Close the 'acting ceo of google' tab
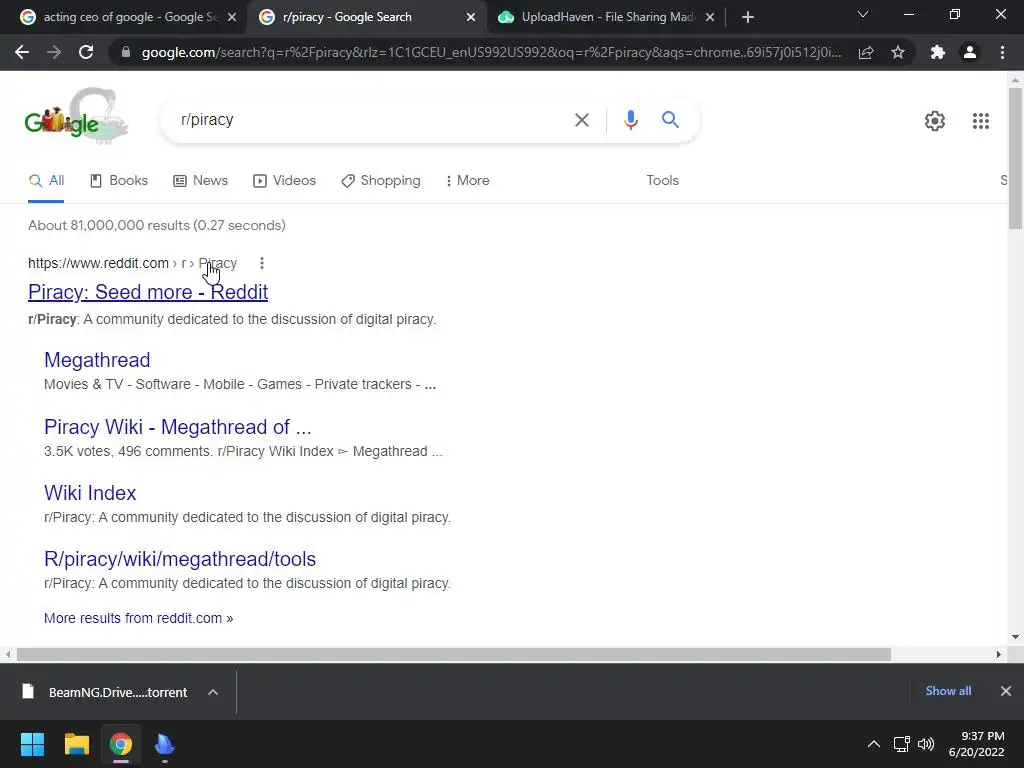1024x768 pixels. 232,17
